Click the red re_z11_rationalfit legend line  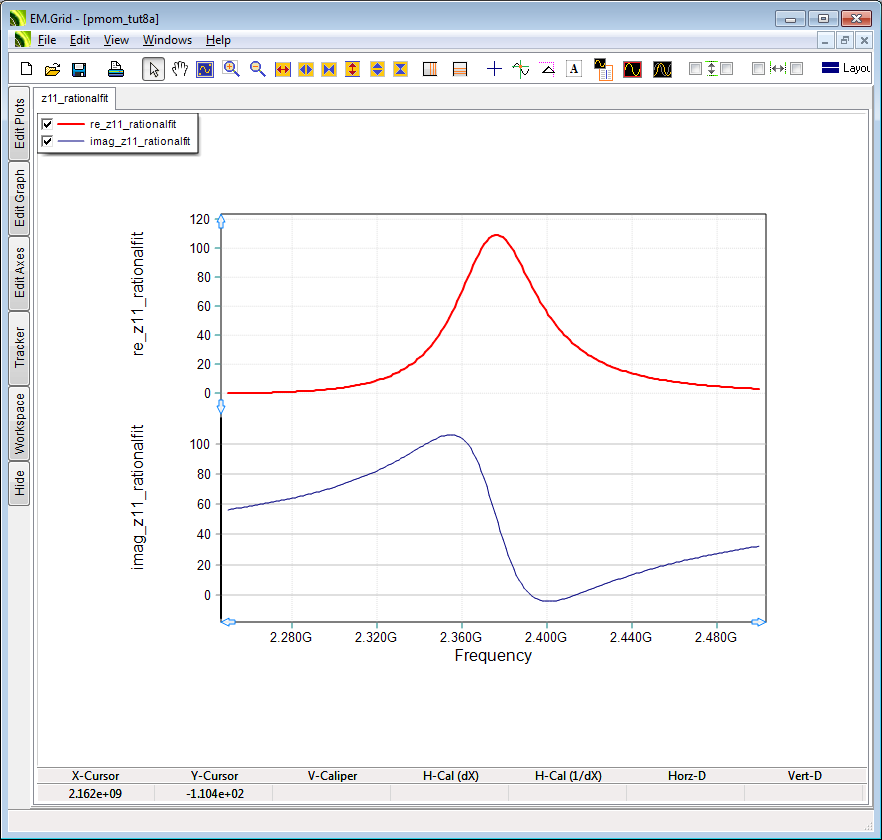pyautogui.click(x=70, y=124)
